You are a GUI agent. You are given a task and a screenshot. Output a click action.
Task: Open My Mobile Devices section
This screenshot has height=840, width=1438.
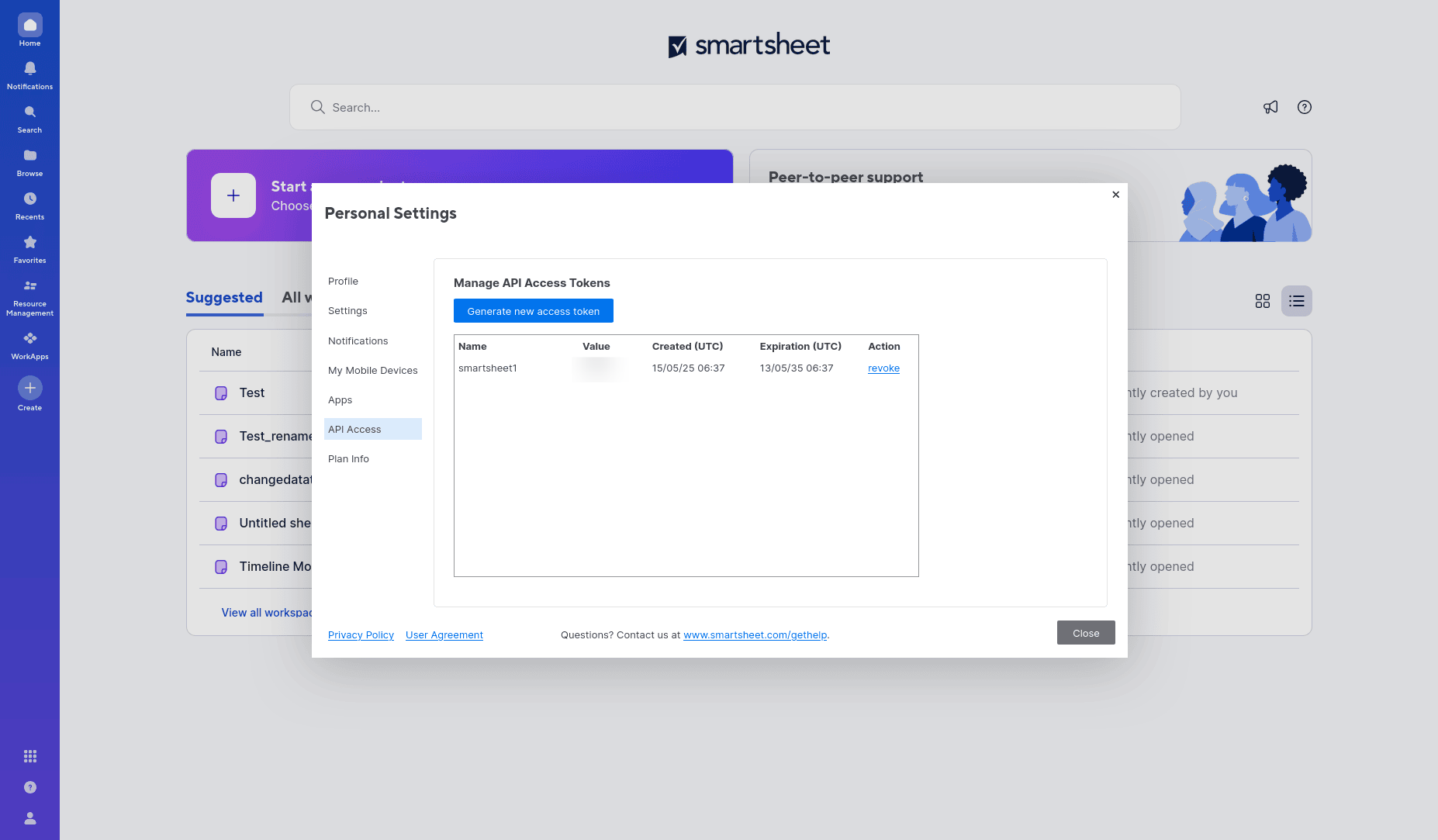point(372,371)
